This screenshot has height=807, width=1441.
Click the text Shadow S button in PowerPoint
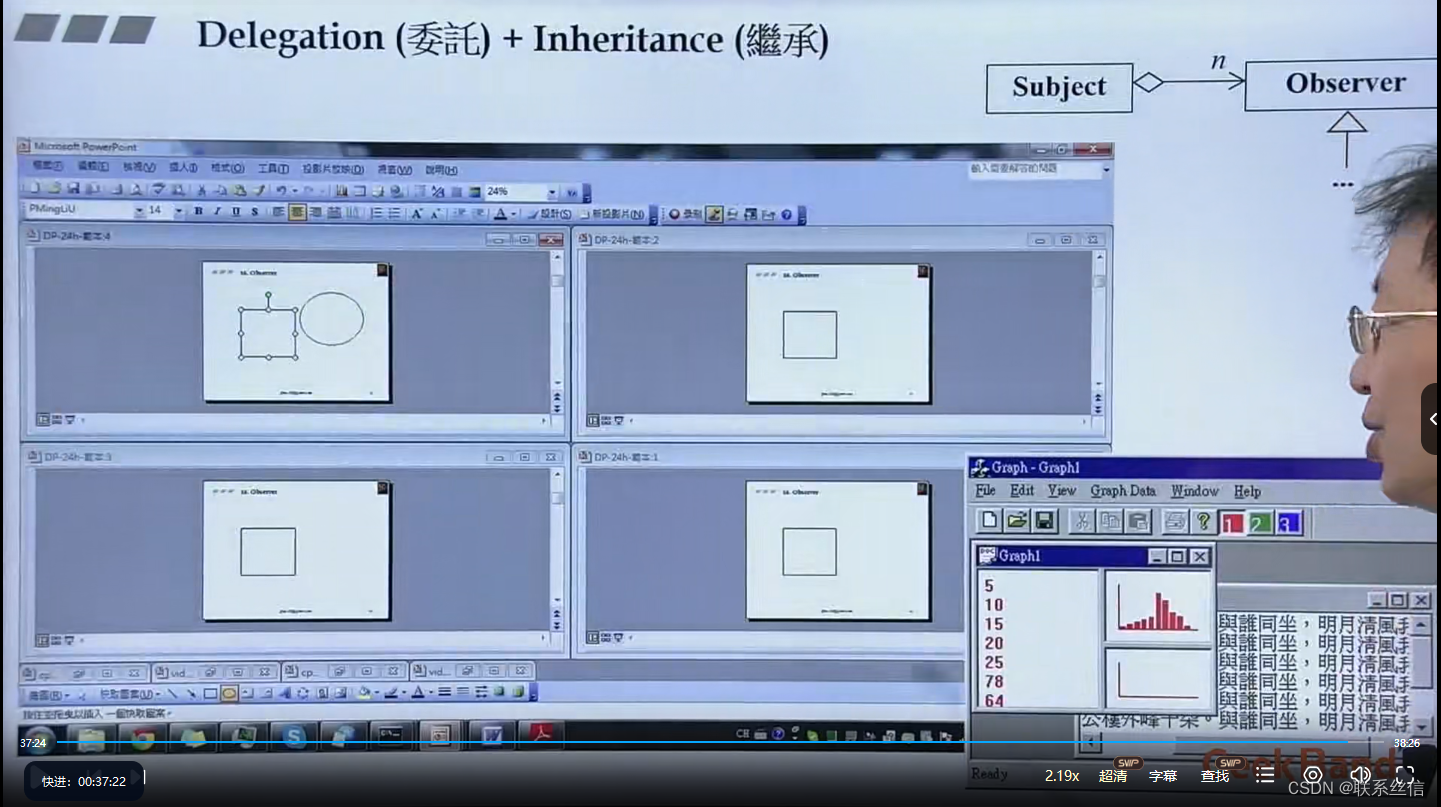coord(255,212)
